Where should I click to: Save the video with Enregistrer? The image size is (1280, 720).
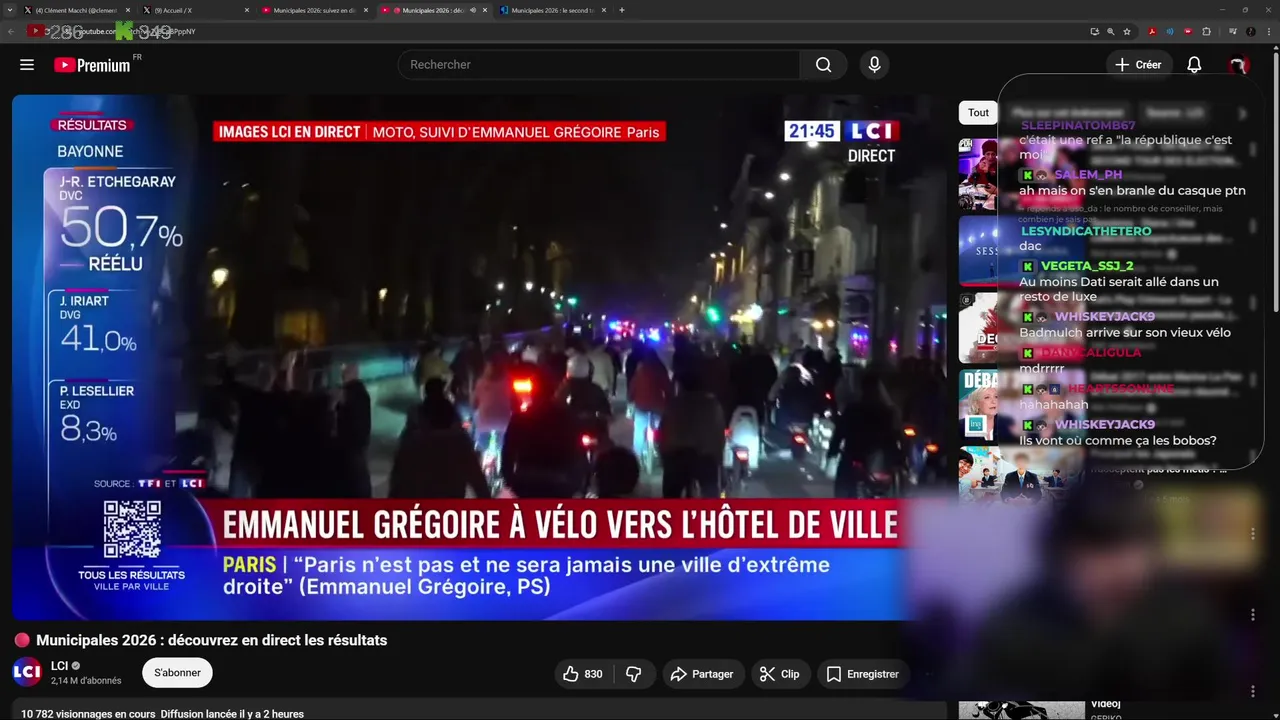coord(863,674)
